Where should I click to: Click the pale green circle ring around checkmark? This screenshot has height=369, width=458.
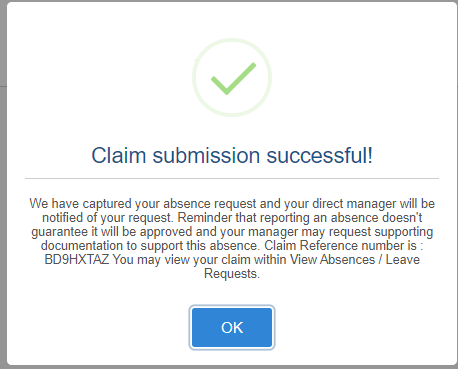point(232,78)
